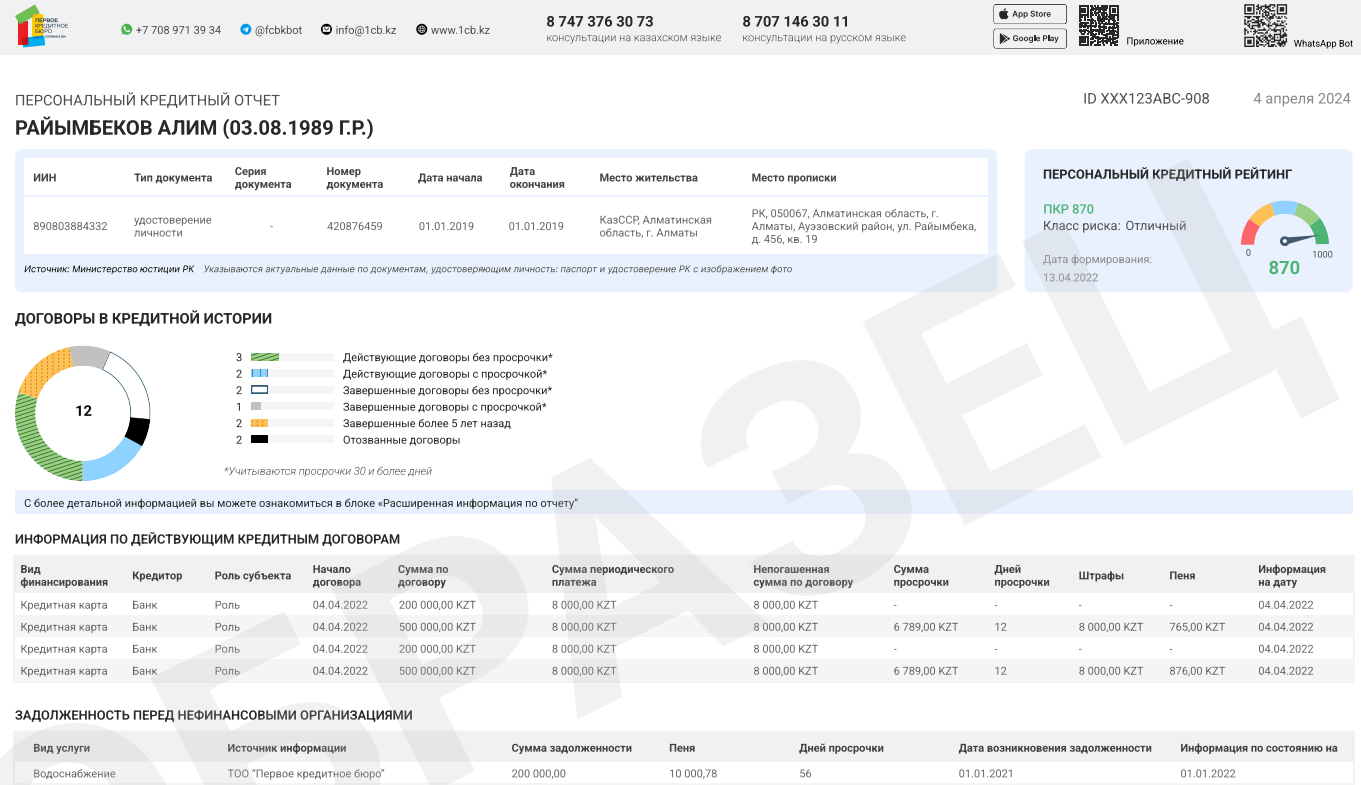The image size is (1361, 785).
Task: Click the Kazakh consultation number 8 747 376 30 73
Action: [600, 21]
